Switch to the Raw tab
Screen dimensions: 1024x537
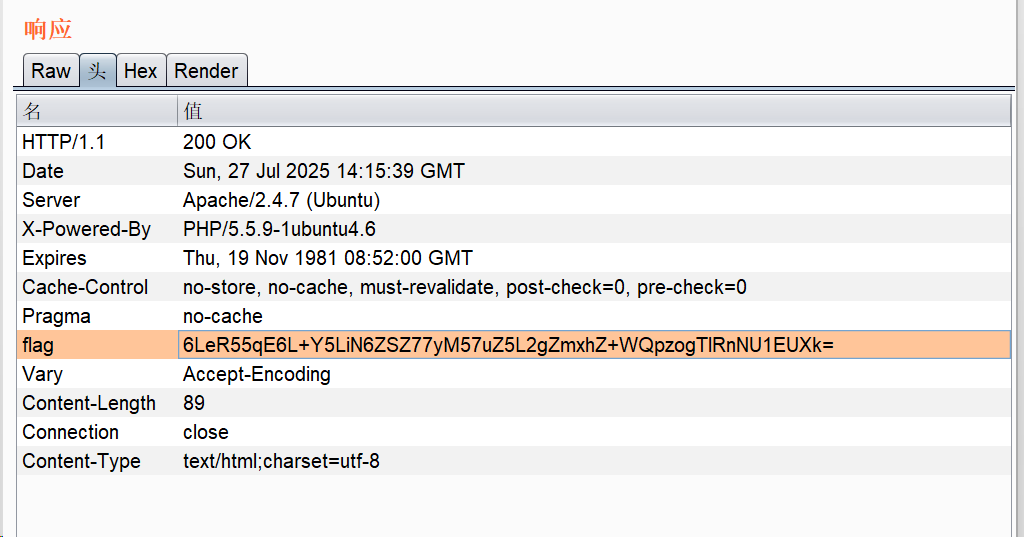(x=51, y=71)
